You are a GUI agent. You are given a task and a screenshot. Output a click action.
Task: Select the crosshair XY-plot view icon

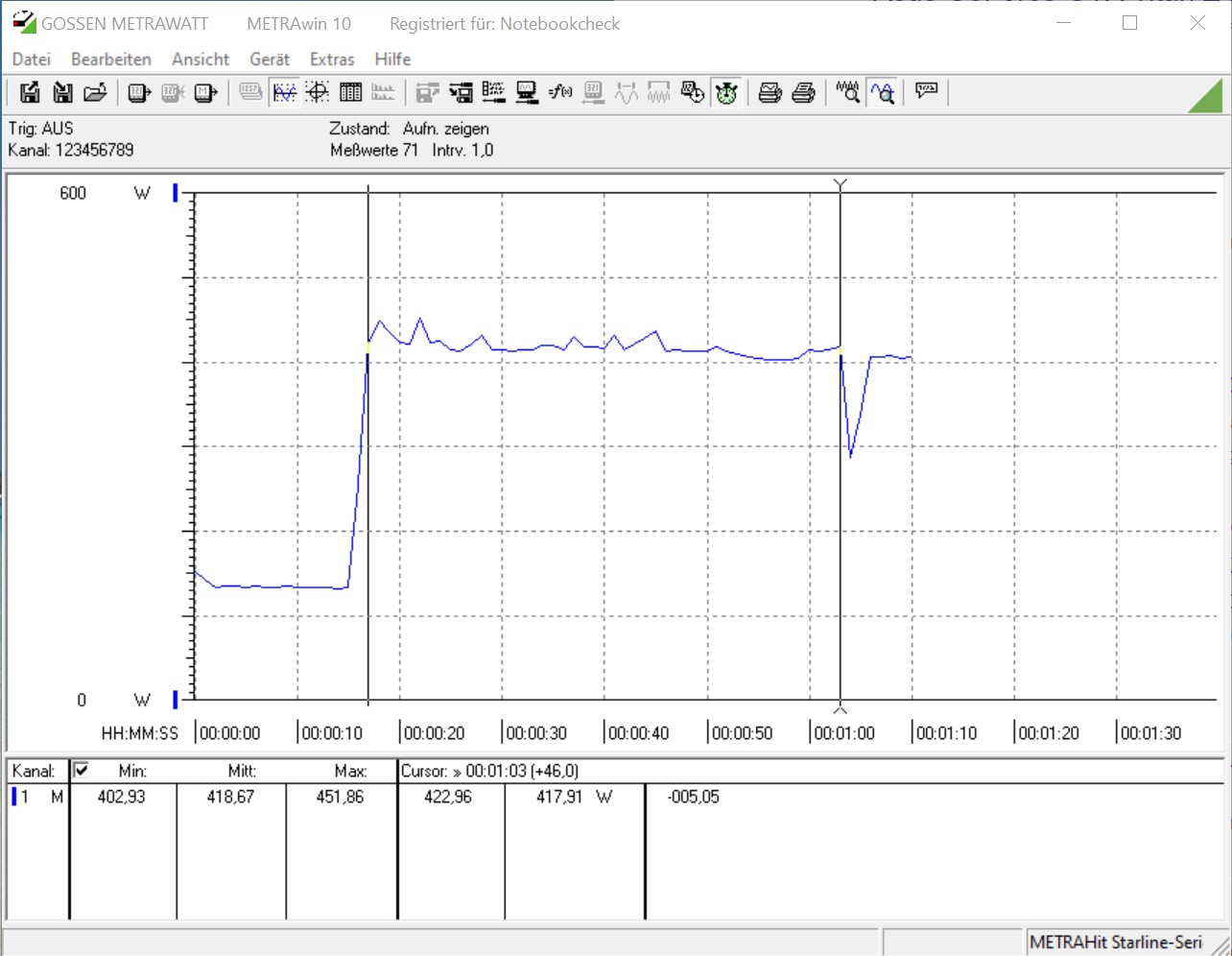pos(318,92)
